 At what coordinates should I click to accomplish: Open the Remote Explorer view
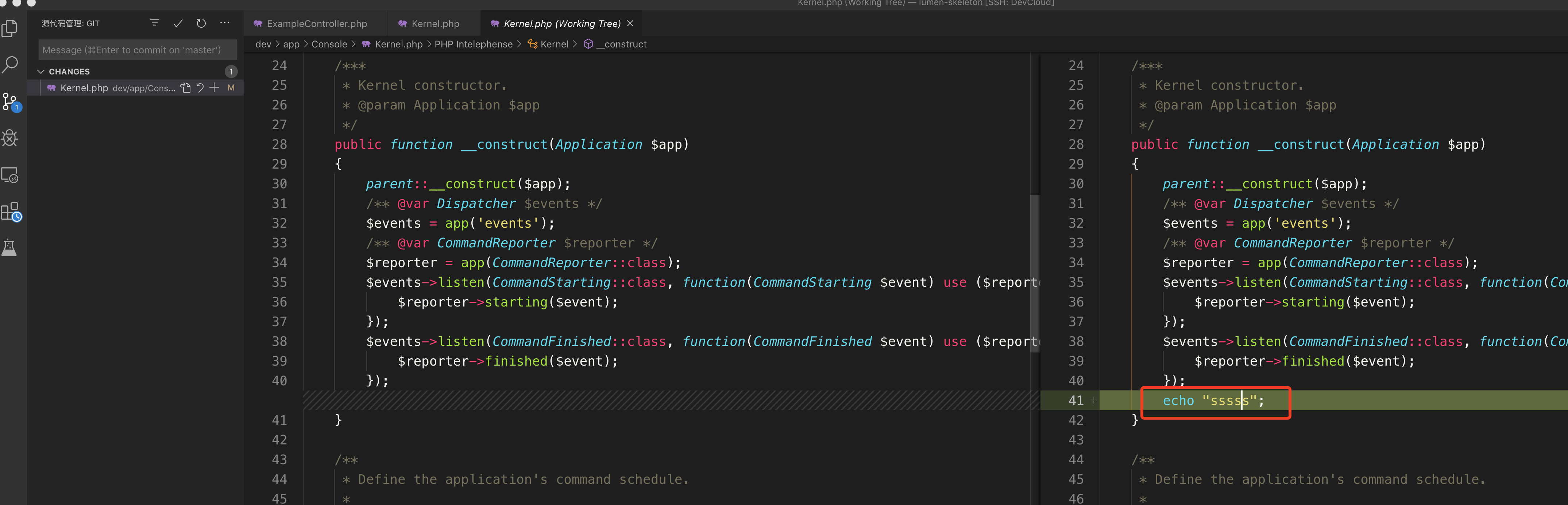click(10, 175)
